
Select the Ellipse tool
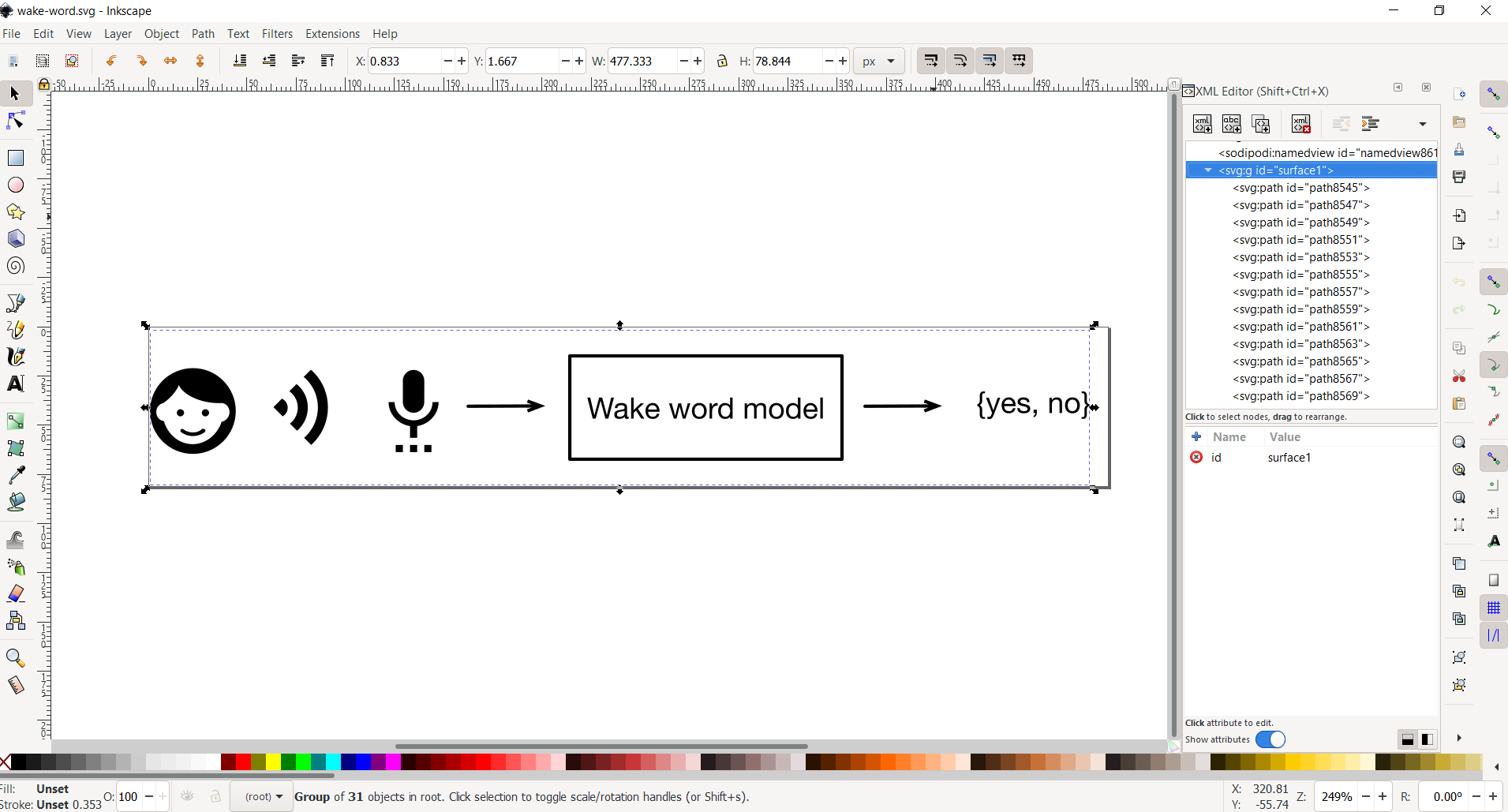point(15,185)
